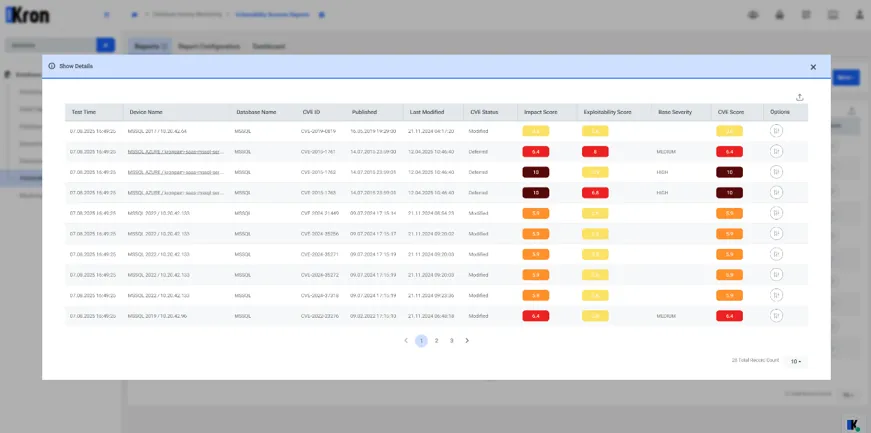This screenshot has width=871, height=433.
Task: Open options for CVE-2019-0819 row
Action: pyautogui.click(x=776, y=131)
